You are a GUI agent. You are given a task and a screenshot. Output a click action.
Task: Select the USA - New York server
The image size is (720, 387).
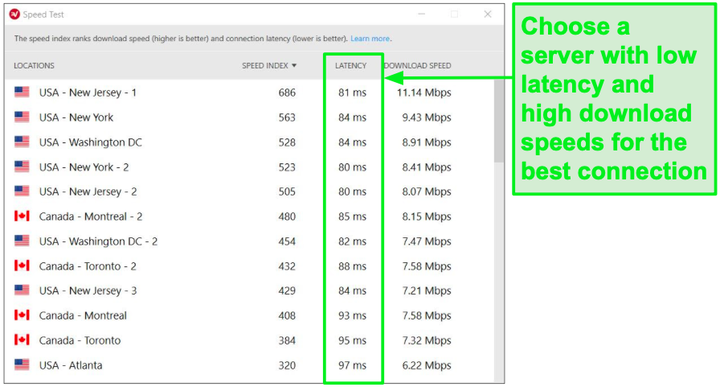pos(76,118)
